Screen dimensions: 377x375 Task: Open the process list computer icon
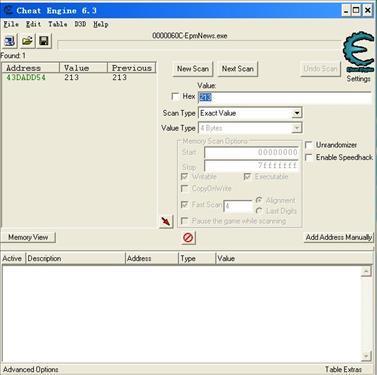click(9, 41)
